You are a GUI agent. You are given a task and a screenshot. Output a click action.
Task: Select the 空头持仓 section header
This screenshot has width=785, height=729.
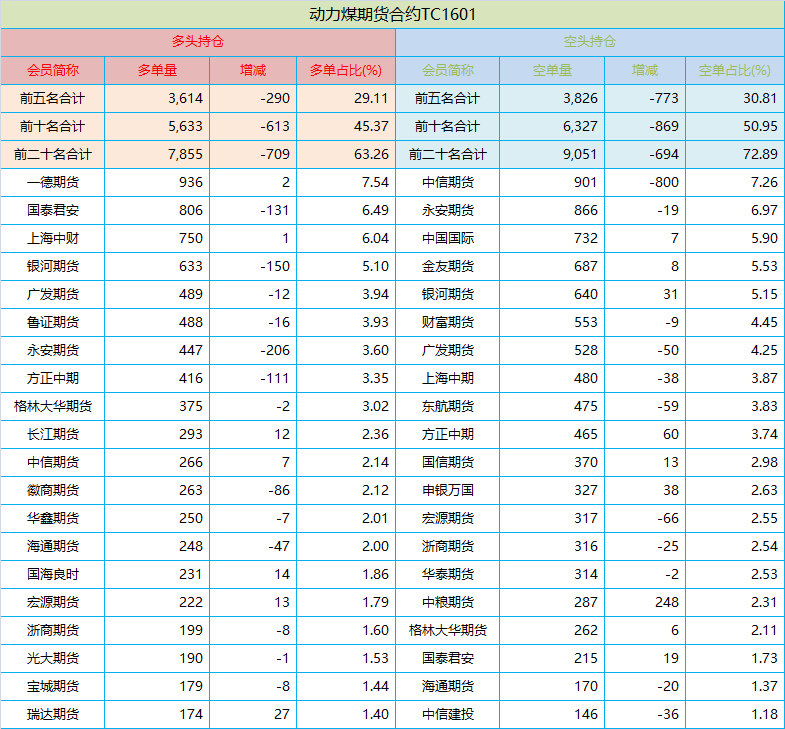(x=590, y=42)
